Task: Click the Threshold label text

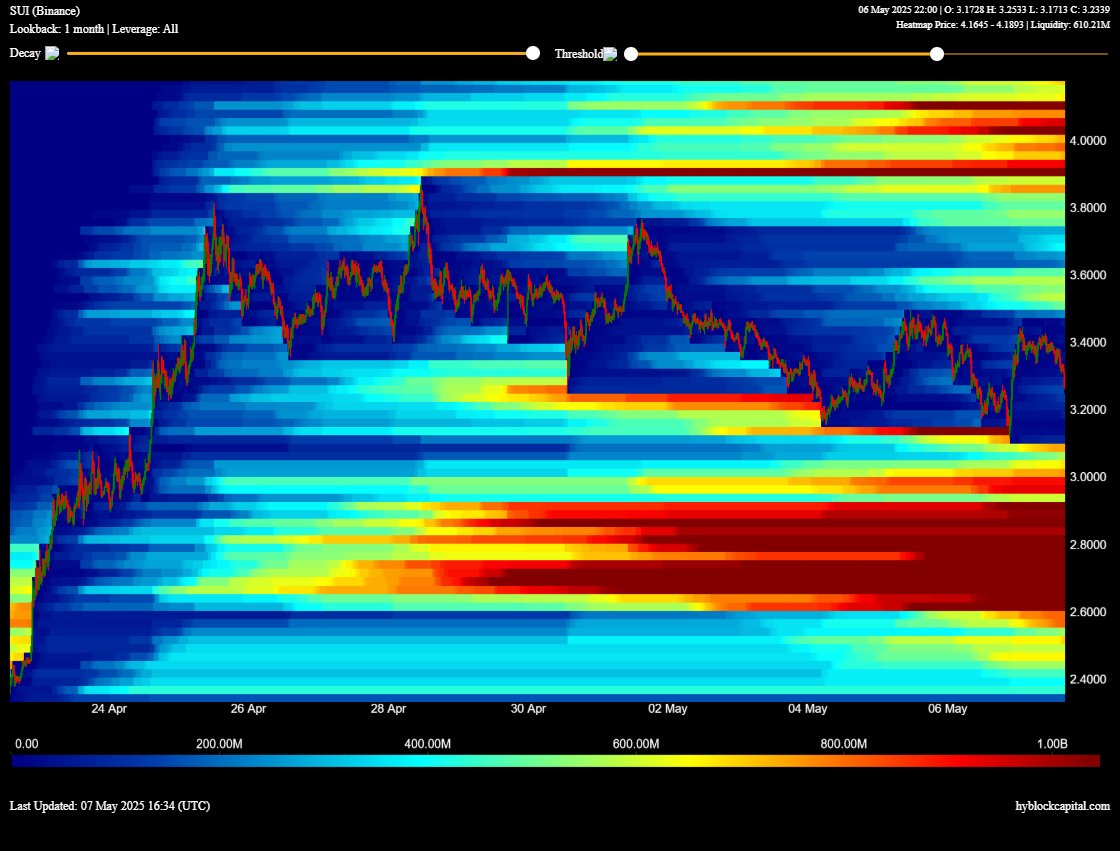Action: click(x=580, y=53)
